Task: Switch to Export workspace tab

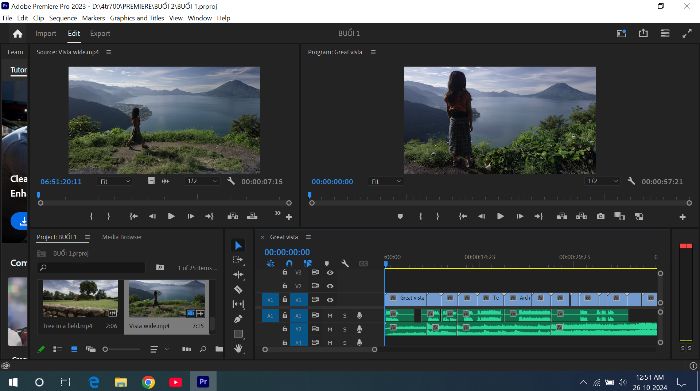Action: point(100,33)
